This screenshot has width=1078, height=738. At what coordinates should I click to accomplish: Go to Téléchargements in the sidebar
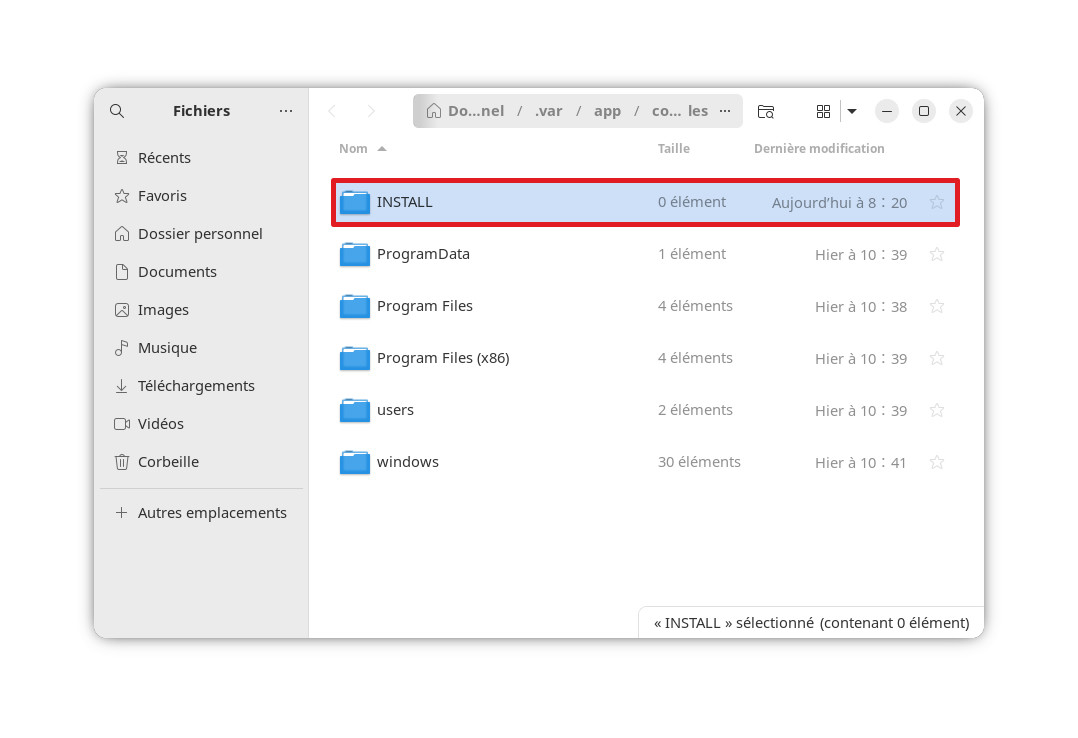tap(196, 386)
